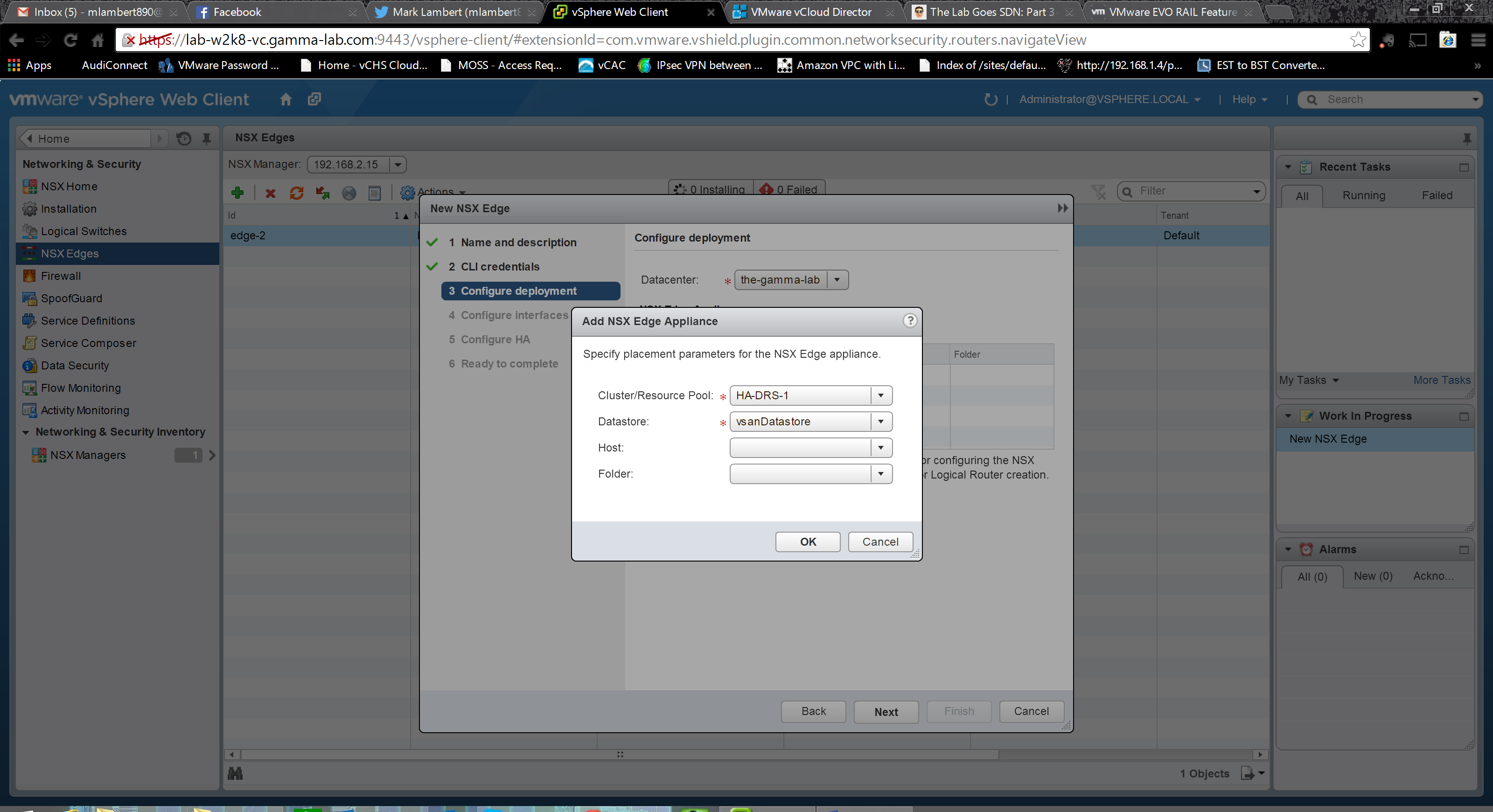Click the red X delete edge icon

(270, 193)
